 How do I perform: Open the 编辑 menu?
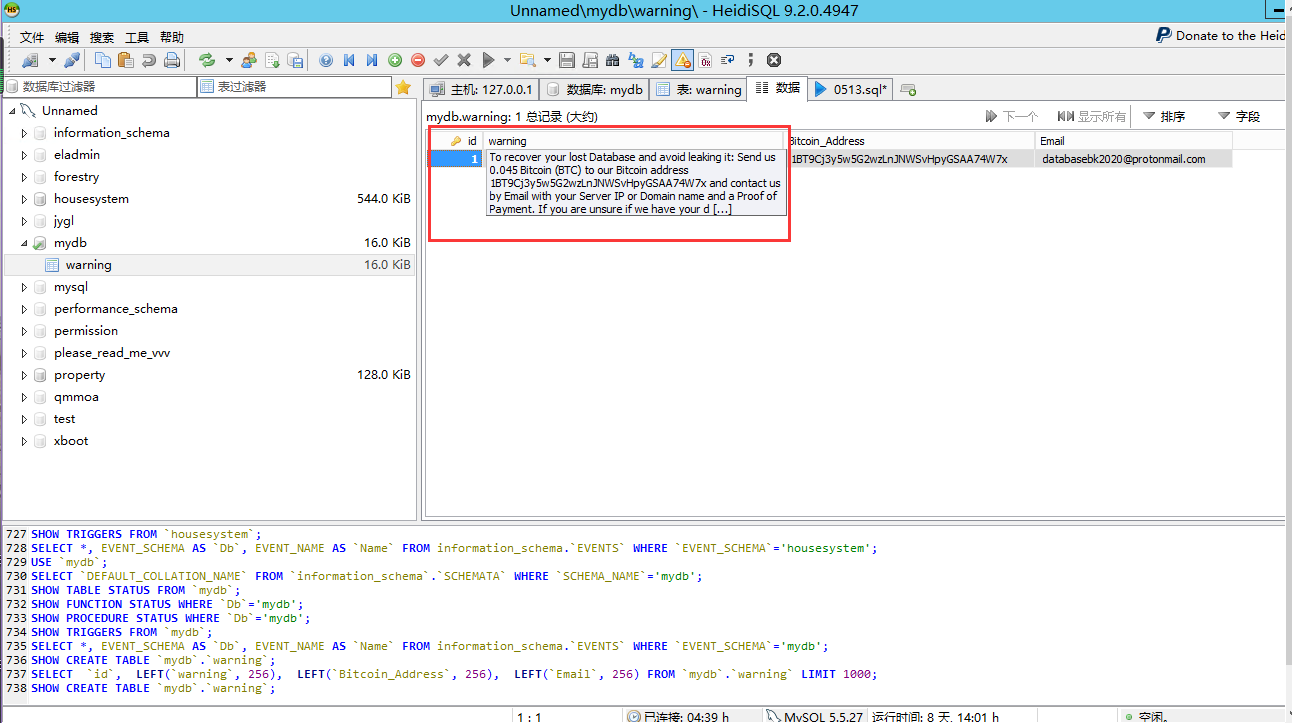coord(67,37)
